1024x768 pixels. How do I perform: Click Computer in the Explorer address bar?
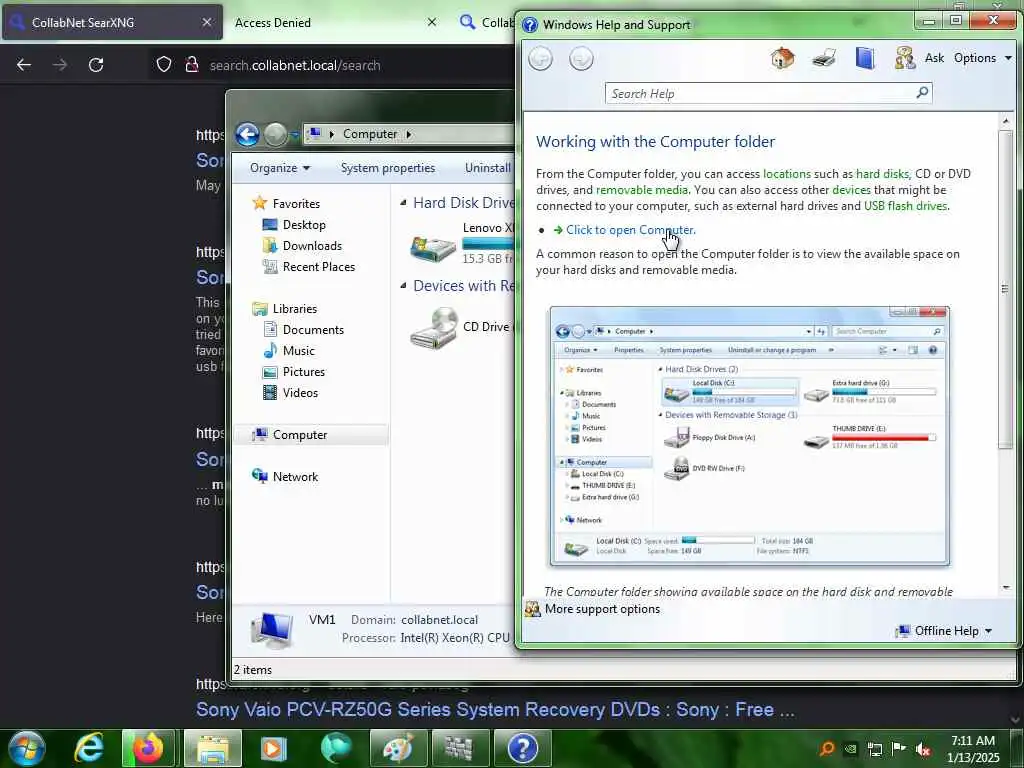370,134
